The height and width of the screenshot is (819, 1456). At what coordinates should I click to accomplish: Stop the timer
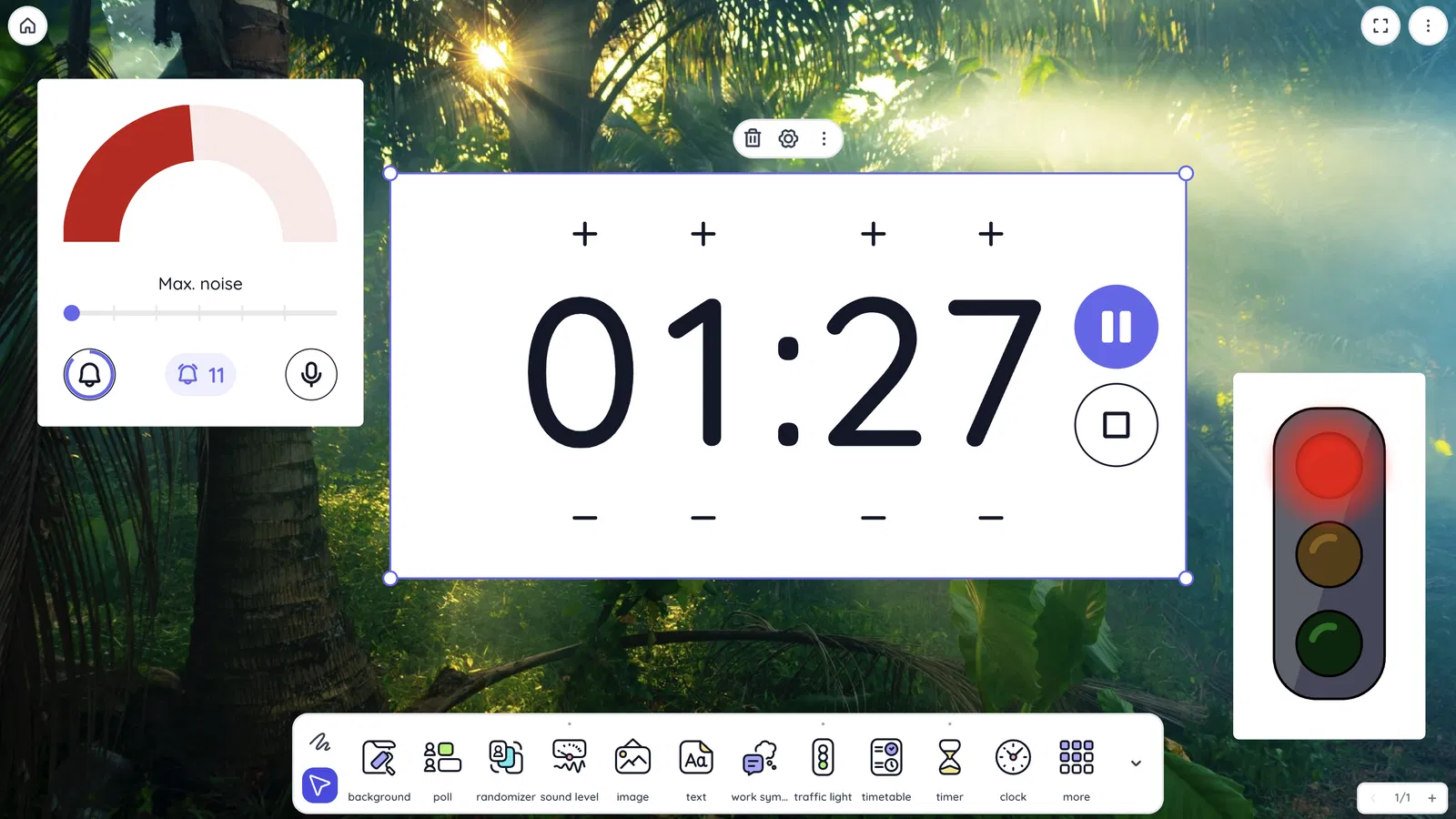click(x=1116, y=425)
